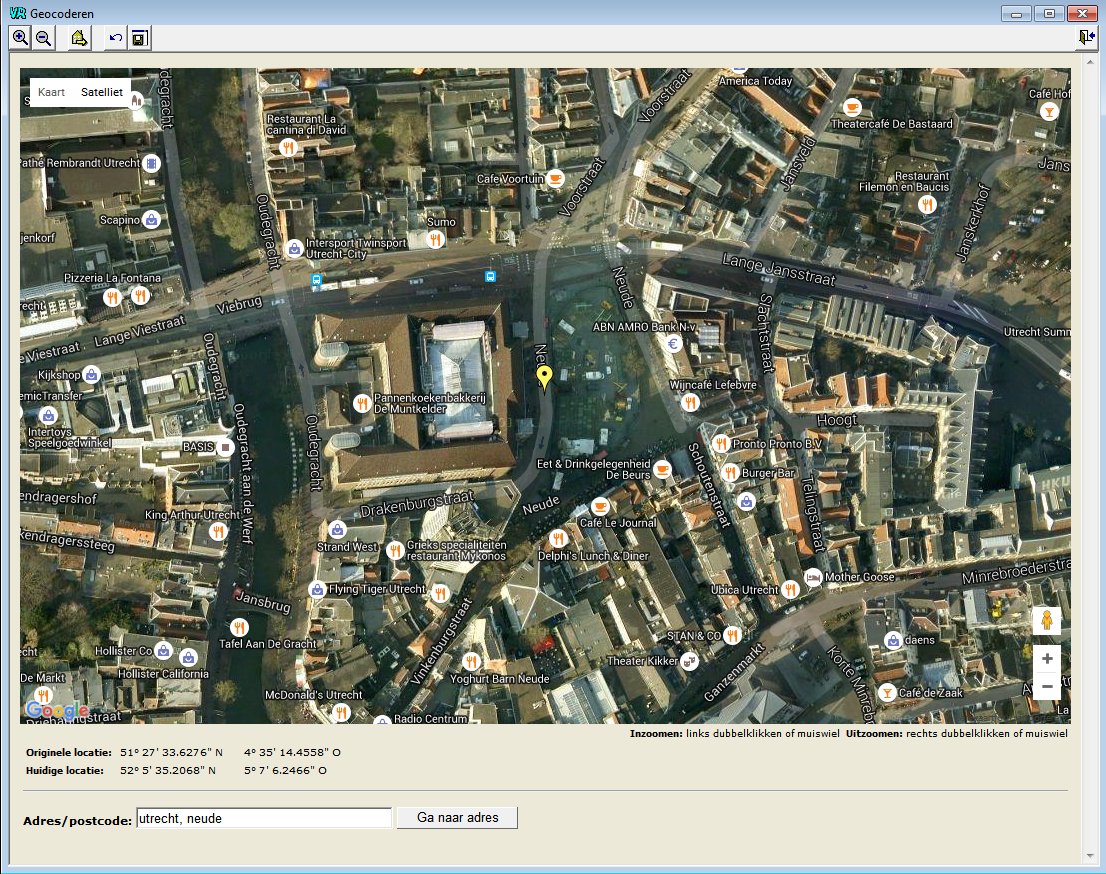
Task: Click the STAN & CO restaurant marker
Action: click(x=732, y=636)
